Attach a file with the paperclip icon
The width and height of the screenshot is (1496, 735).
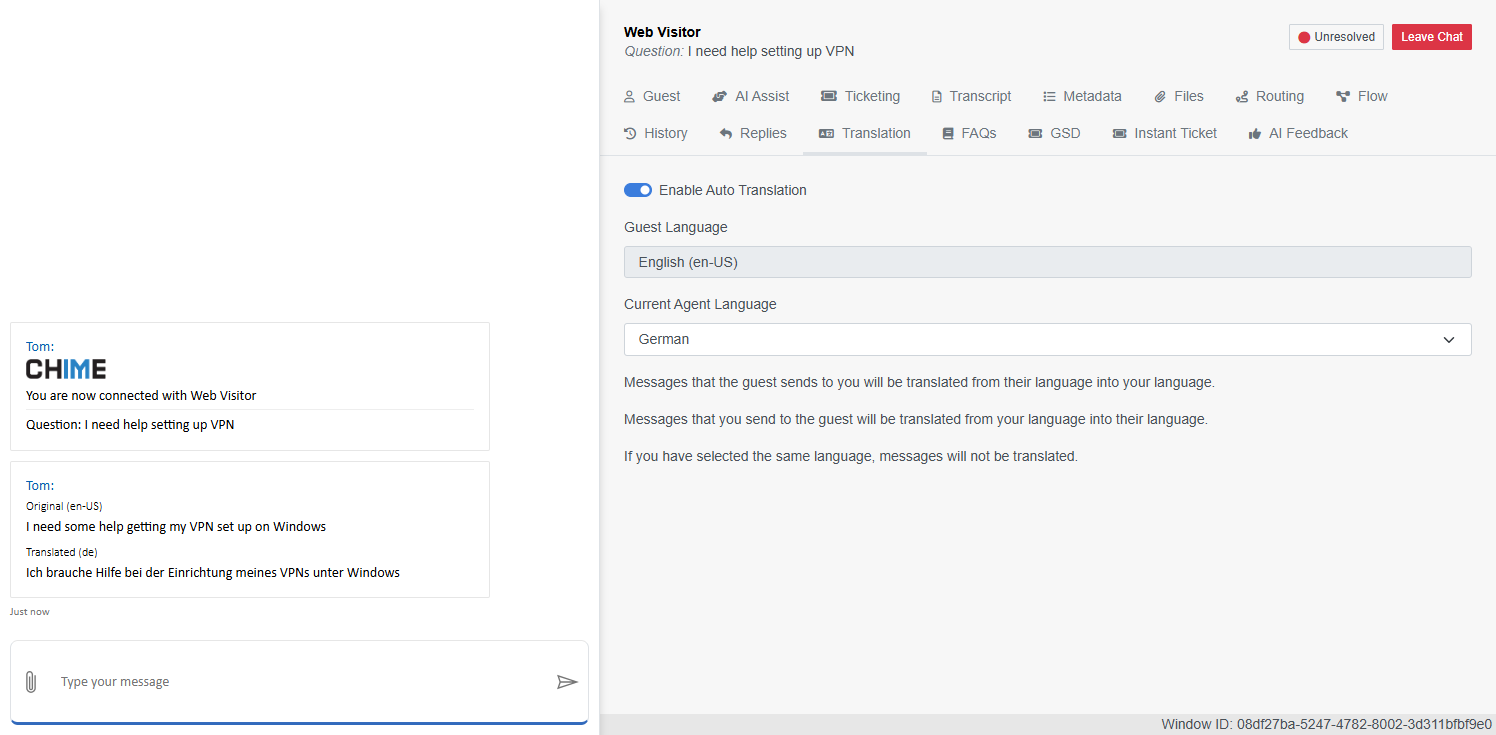[31, 682]
